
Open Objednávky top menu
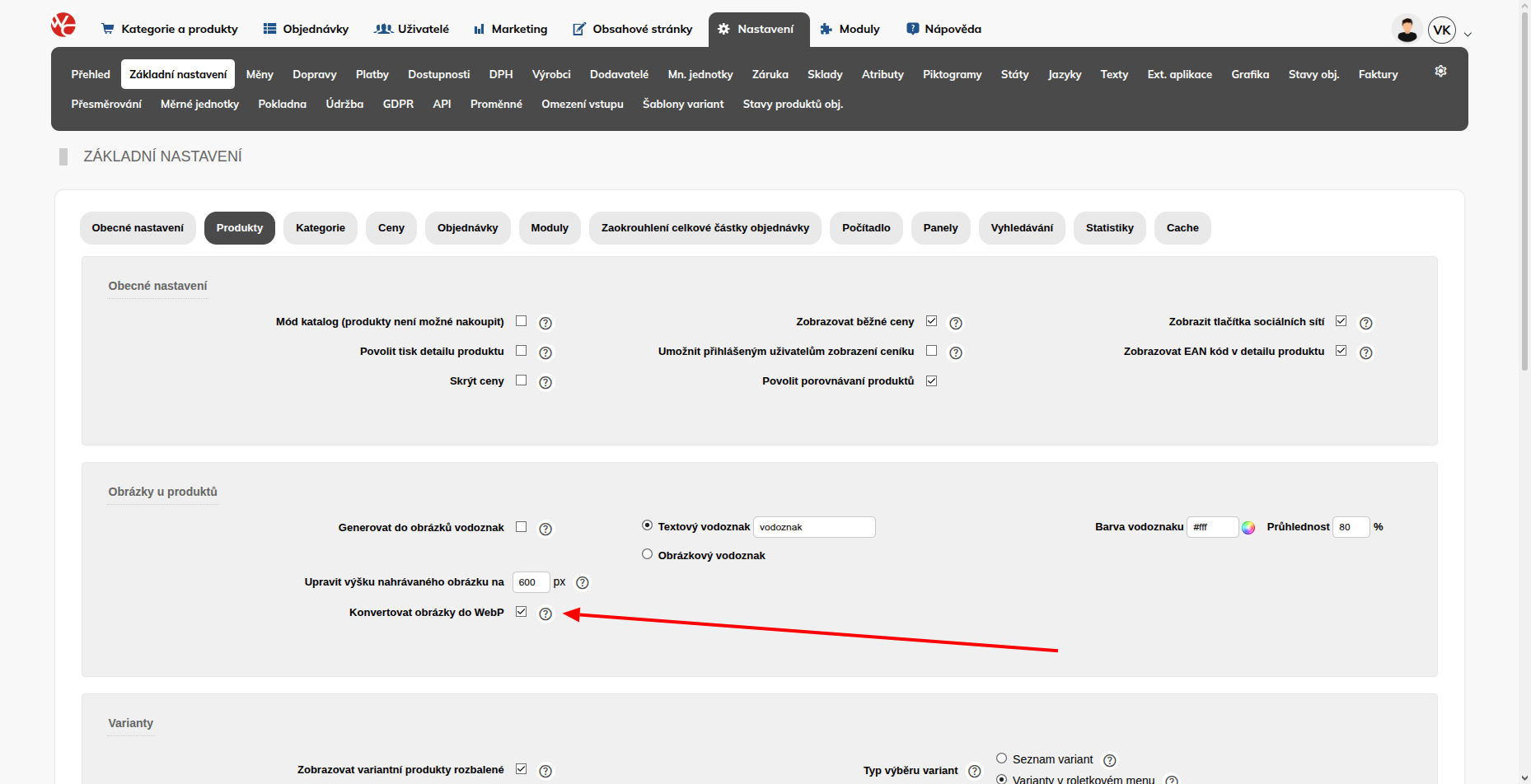306,29
